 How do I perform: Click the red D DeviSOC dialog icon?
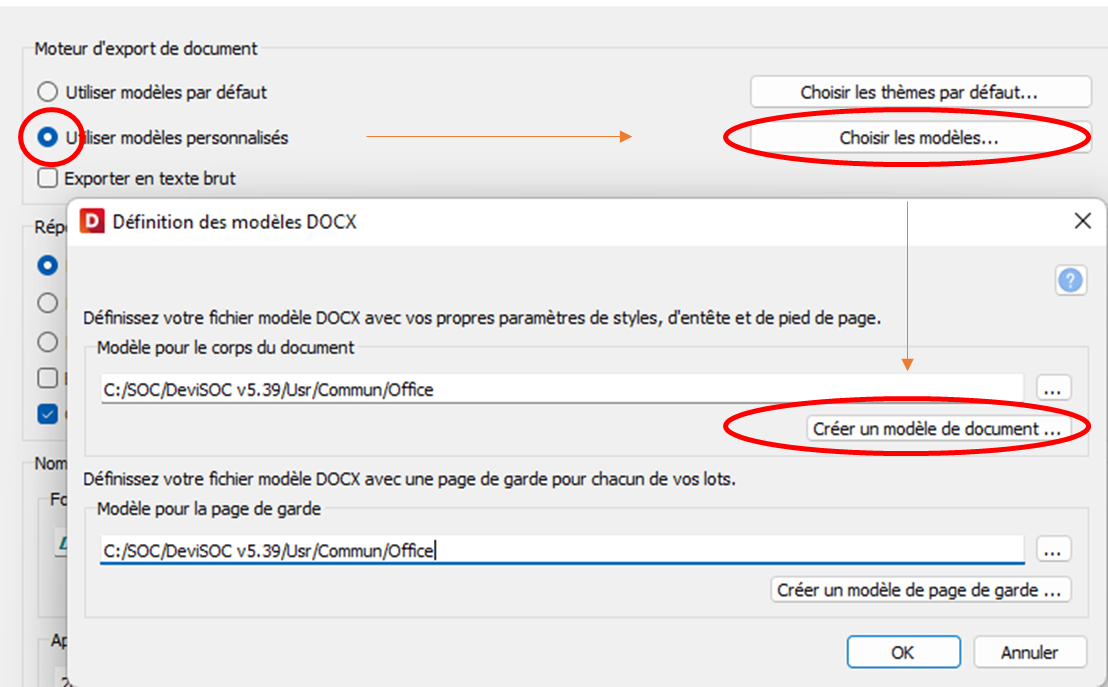[92, 221]
